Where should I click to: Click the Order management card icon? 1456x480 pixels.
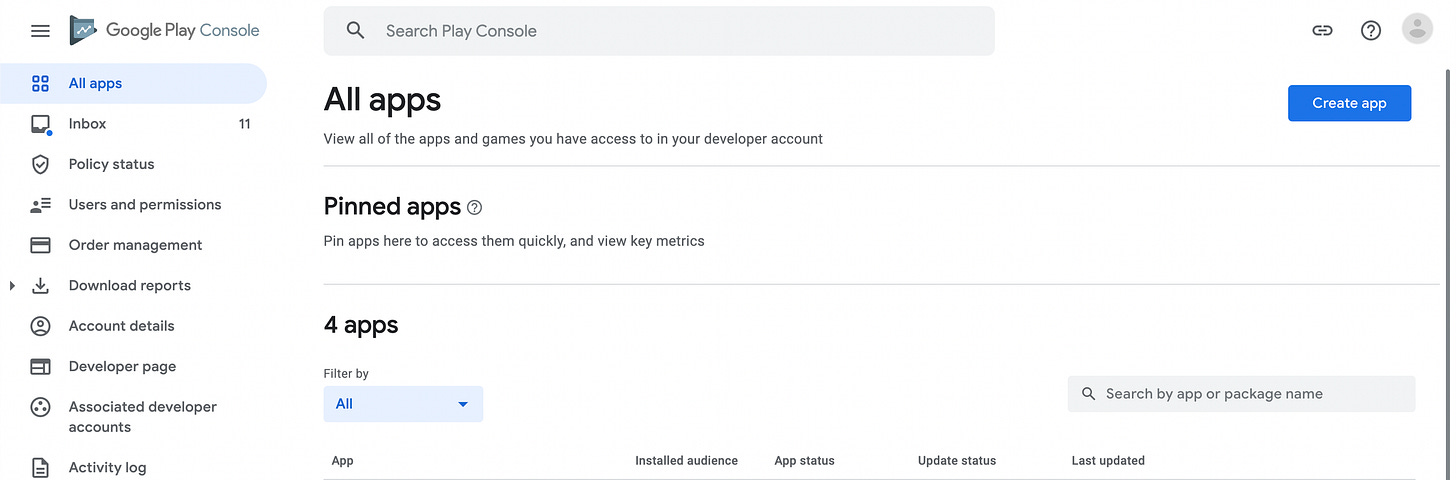point(40,245)
